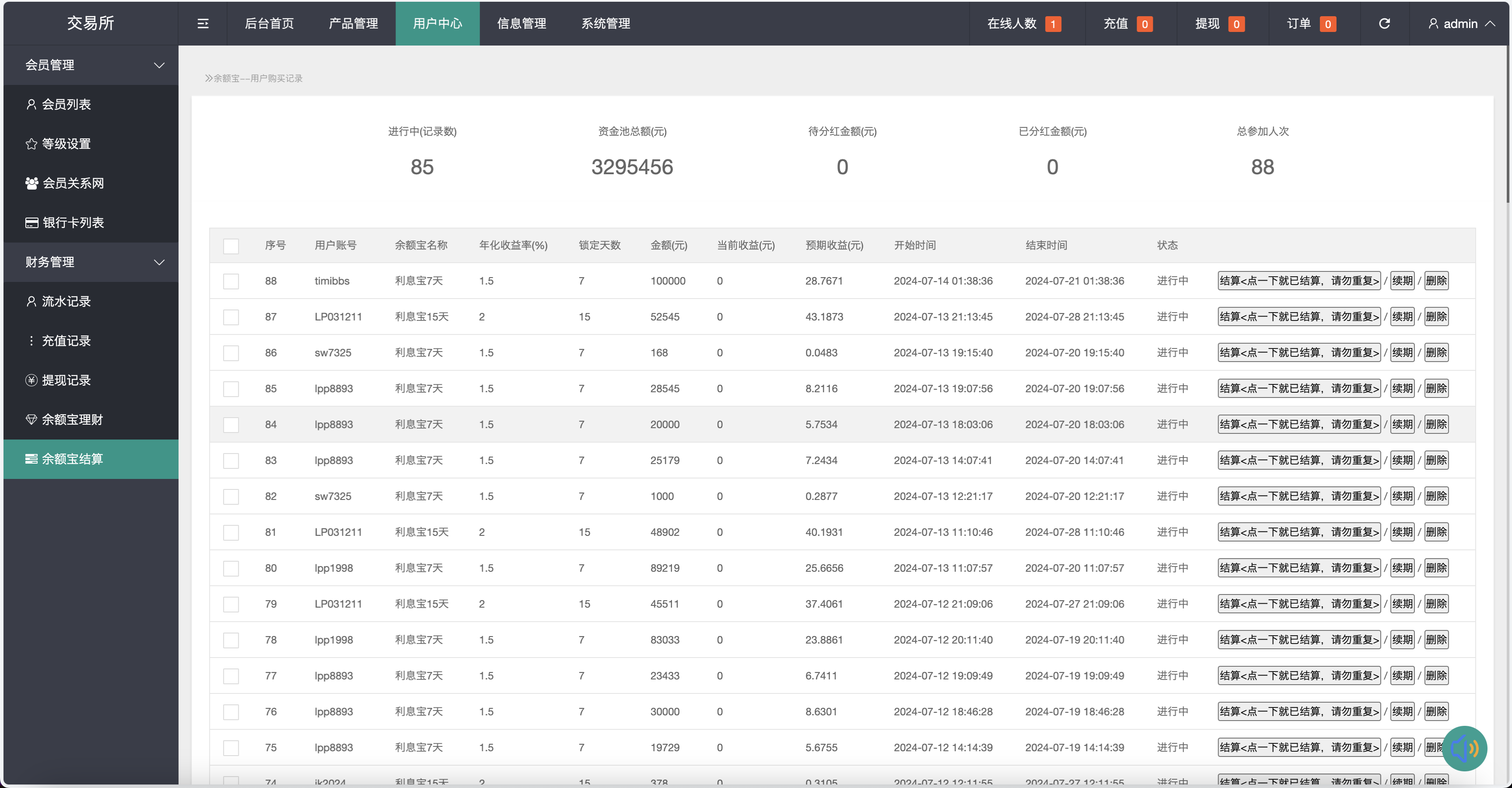Open the 系统管理 menu
Image resolution: width=1512 pixels, height=788 pixels.
(605, 24)
